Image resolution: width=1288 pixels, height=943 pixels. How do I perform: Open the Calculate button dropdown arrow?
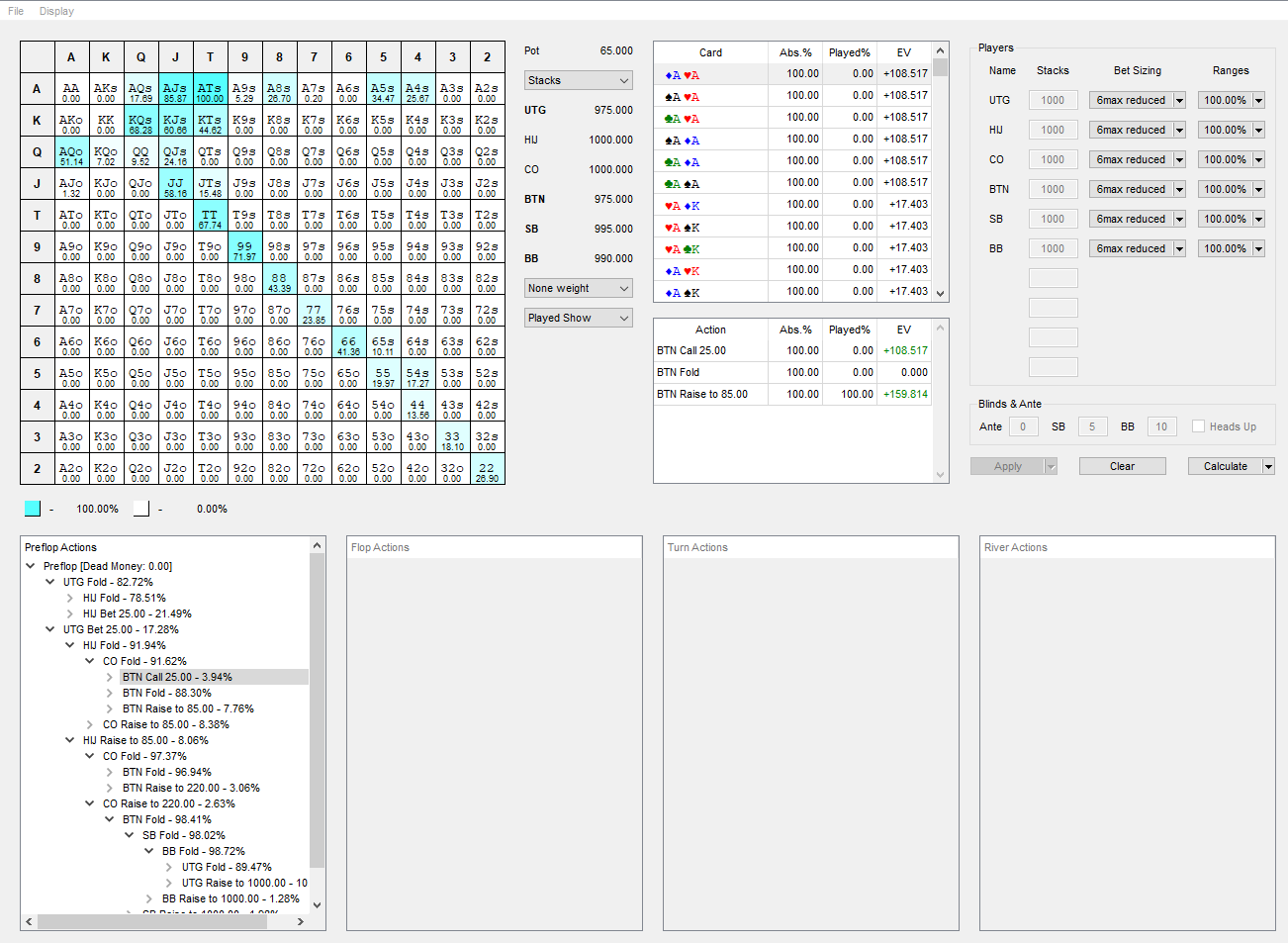tap(1268, 466)
